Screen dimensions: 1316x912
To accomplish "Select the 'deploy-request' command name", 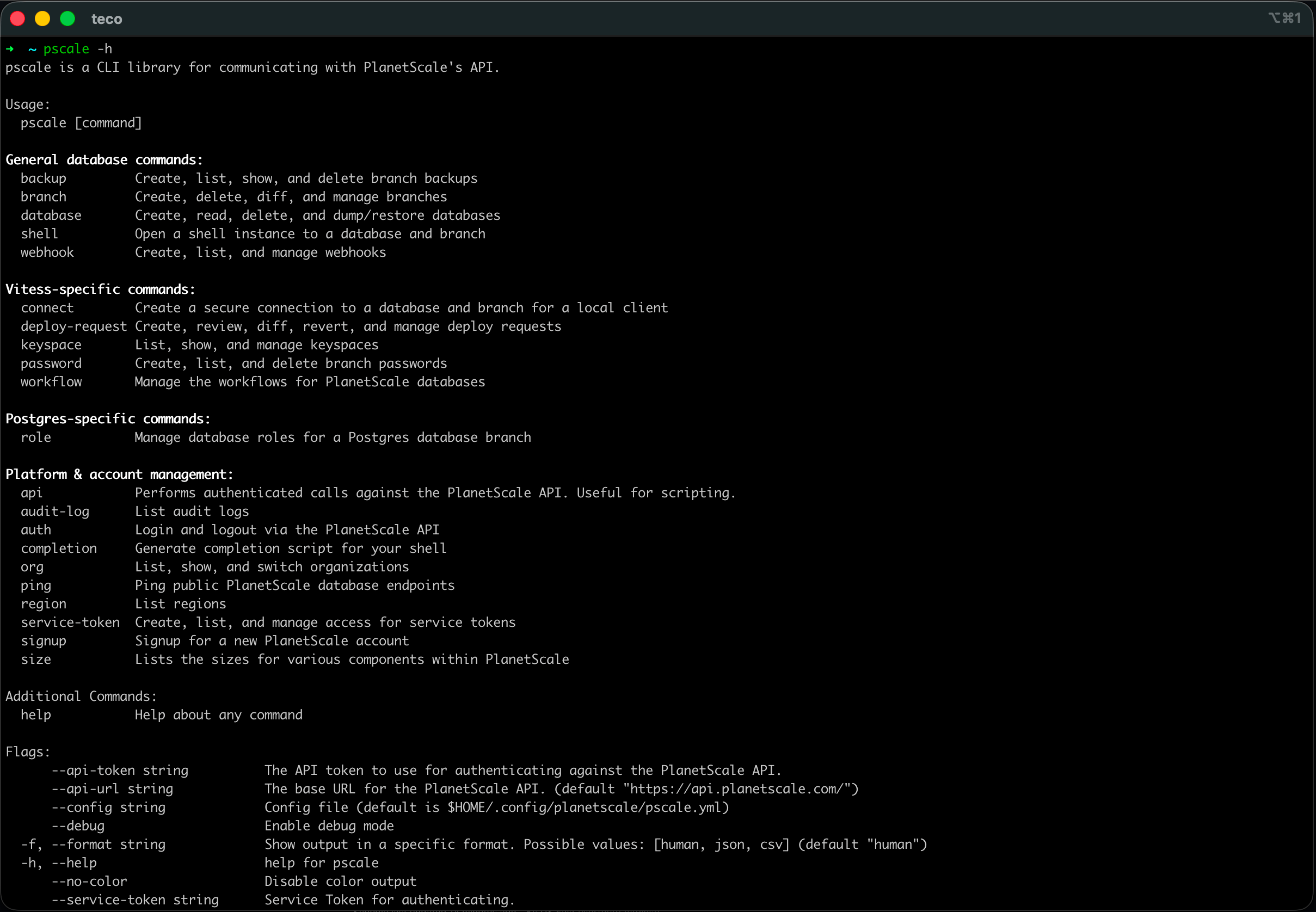I will [73, 326].
